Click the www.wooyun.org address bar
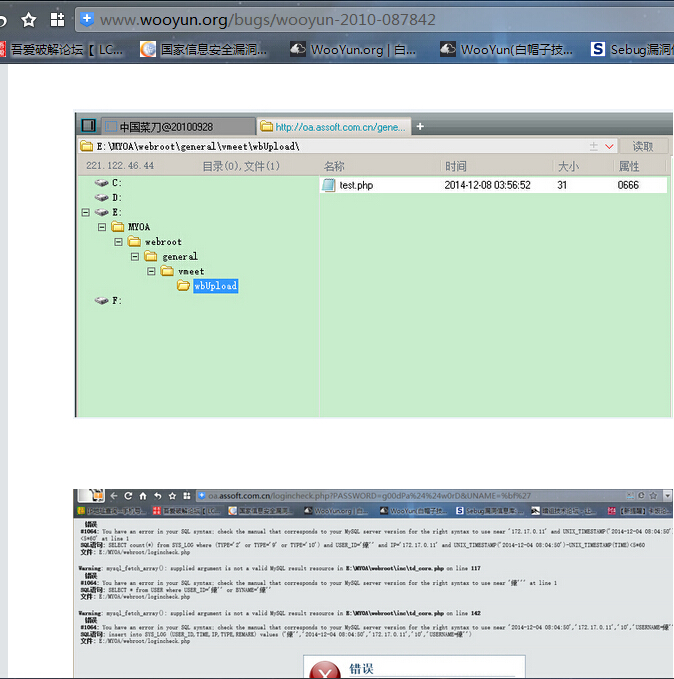The width and height of the screenshot is (674, 679). 374,19
